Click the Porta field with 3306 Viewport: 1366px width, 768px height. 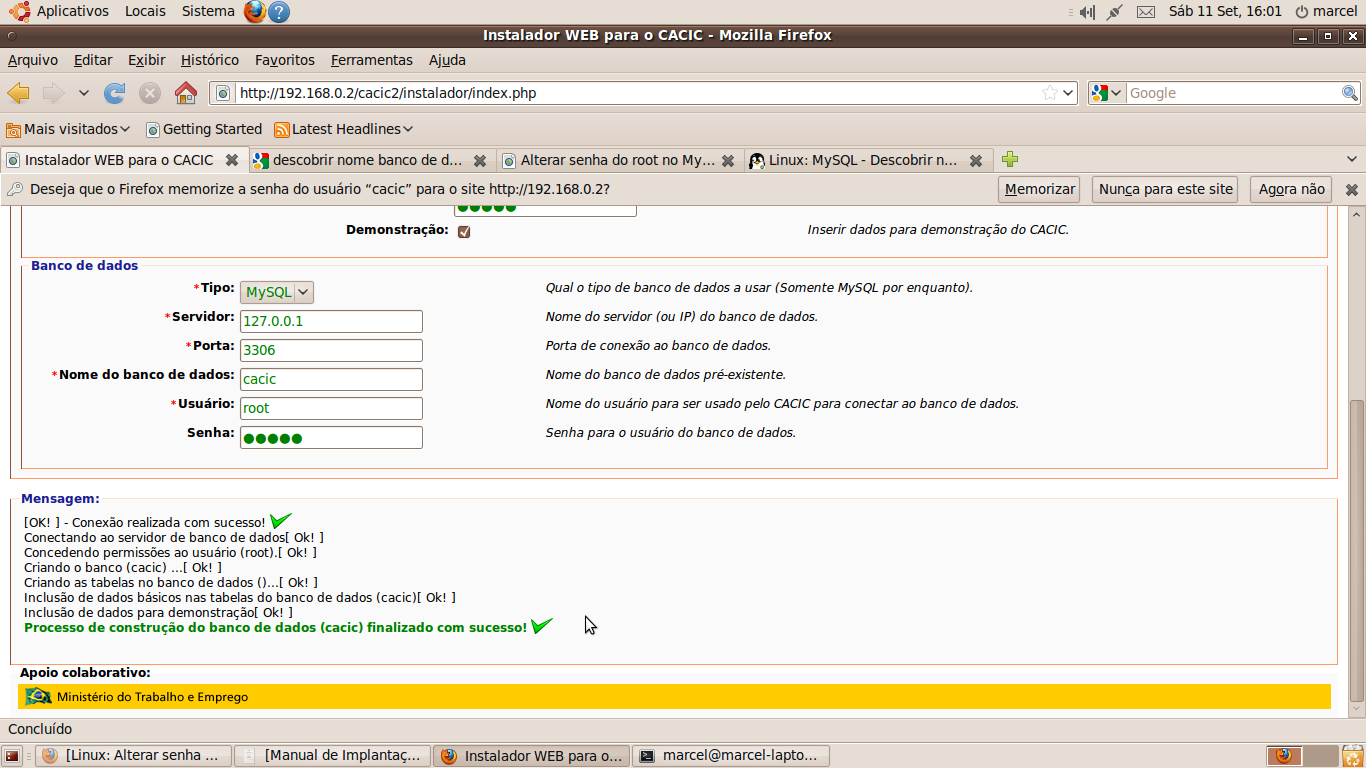pos(331,350)
